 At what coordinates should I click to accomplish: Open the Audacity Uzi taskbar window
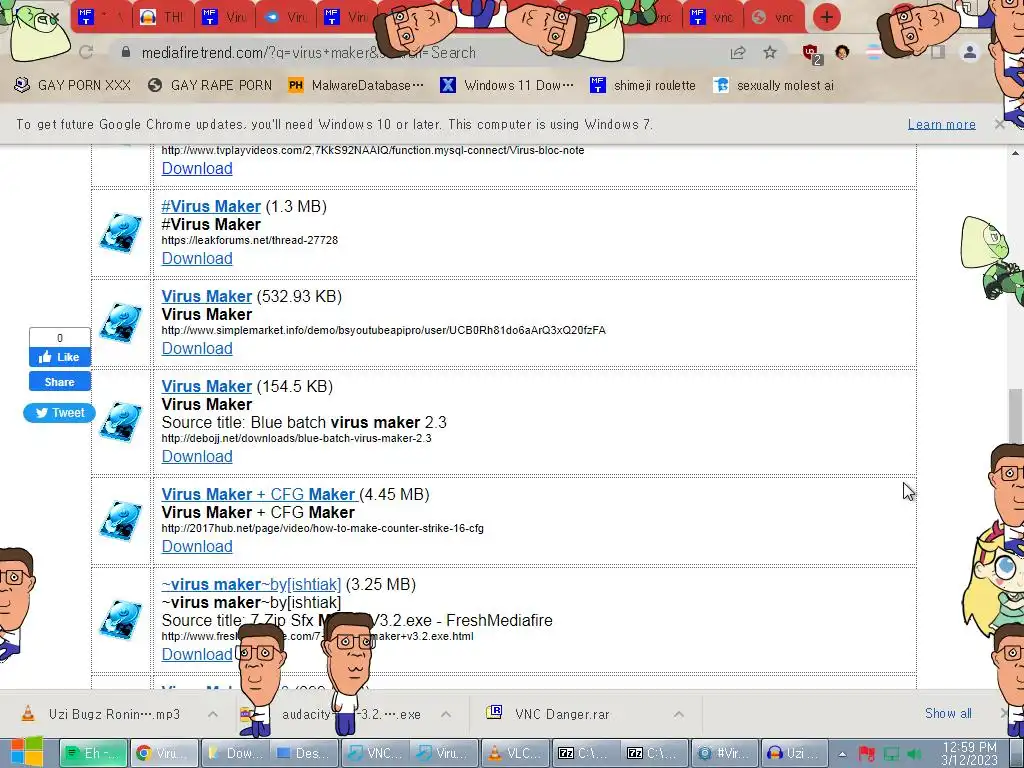pyautogui.click(x=794, y=753)
